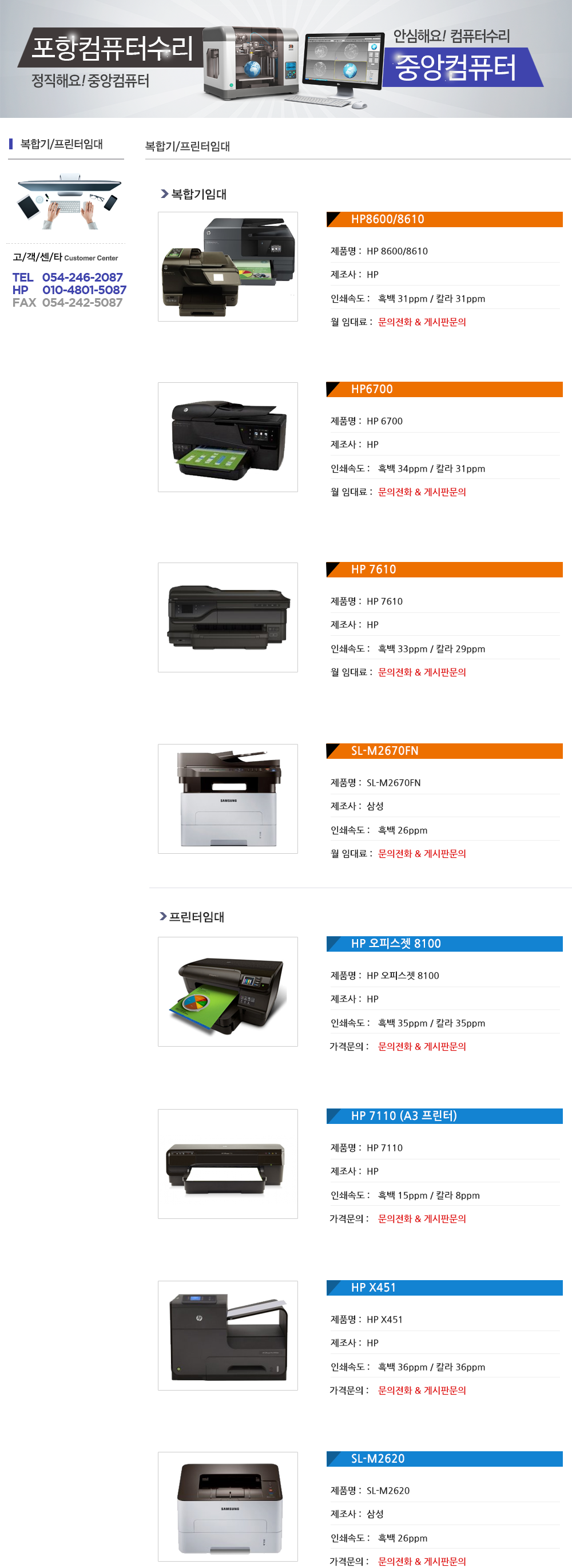Click the HP 7110 A3 printer image
The width and height of the screenshot is (572, 1568).
click(228, 1164)
